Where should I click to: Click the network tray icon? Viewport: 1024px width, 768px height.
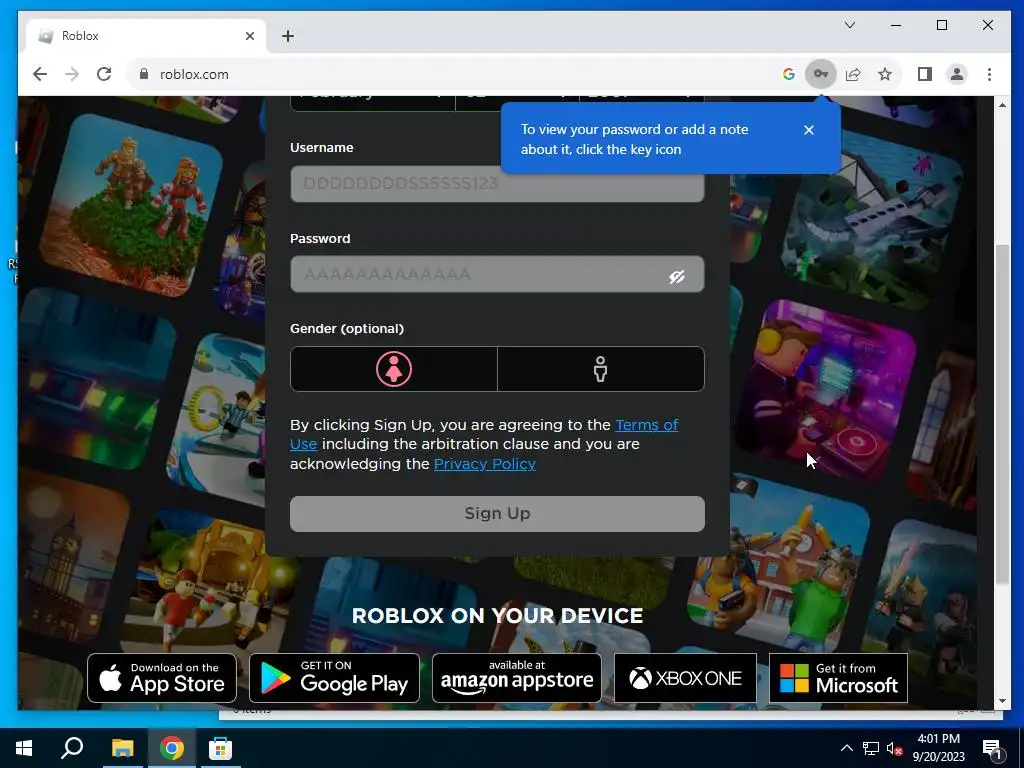coord(871,748)
